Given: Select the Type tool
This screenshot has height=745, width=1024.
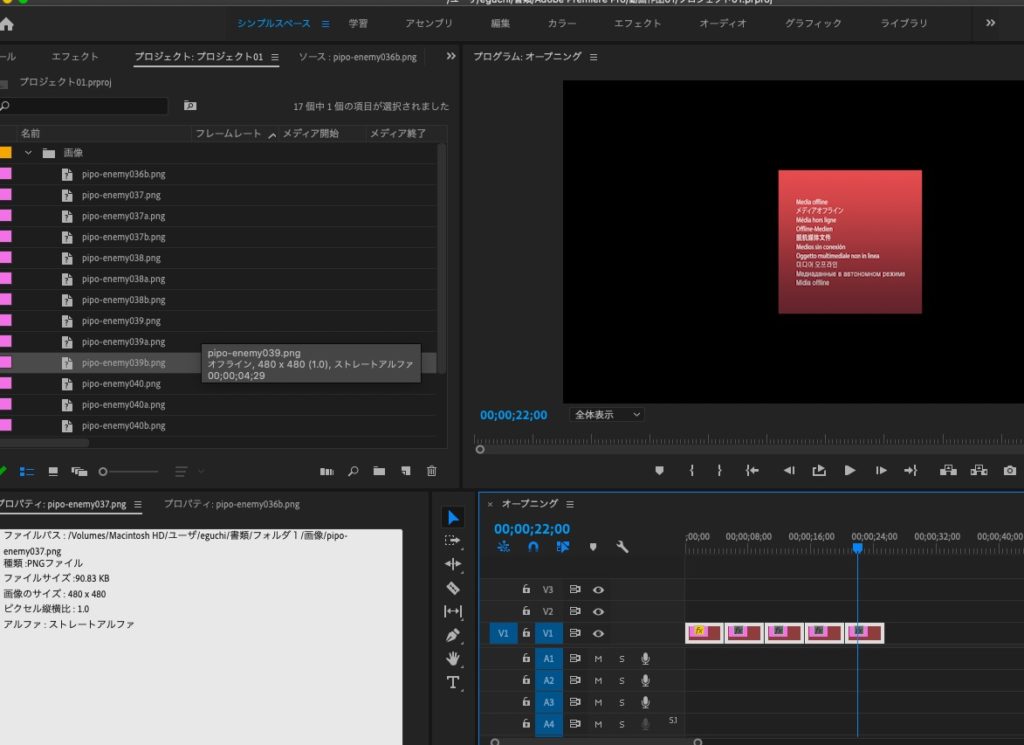Looking at the screenshot, I should pyautogui.click(x=453, y=682).
